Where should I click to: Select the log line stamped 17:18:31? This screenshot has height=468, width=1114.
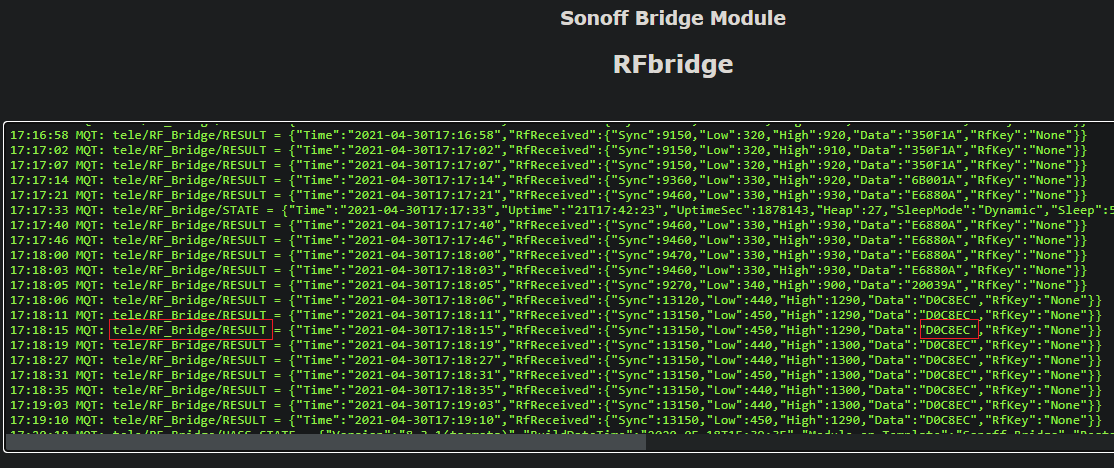(x=556, y=375)
